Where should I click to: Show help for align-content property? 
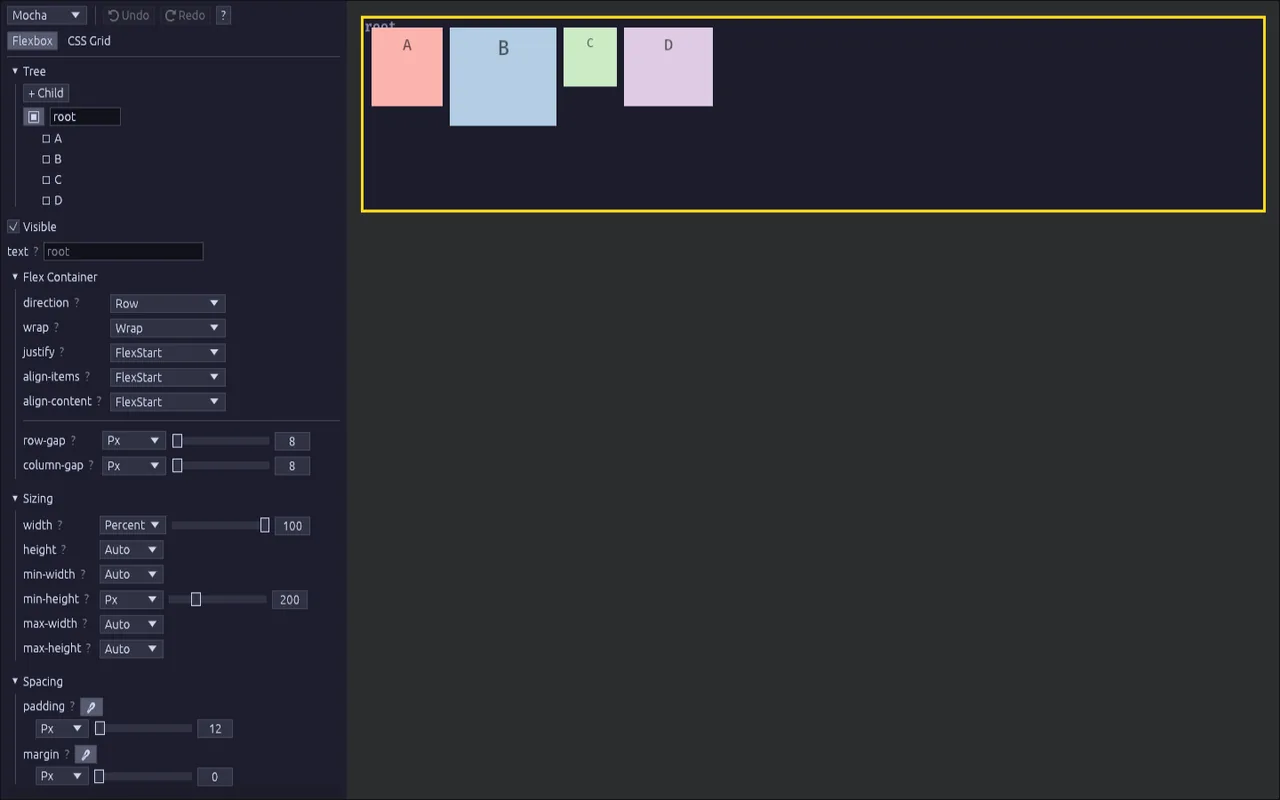(x=99, y=401)
